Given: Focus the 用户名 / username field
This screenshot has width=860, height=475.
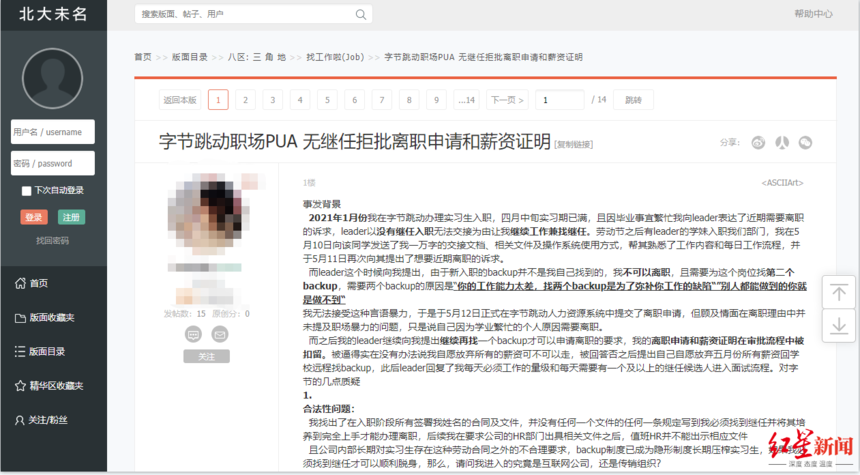Looking at the screenshot, I should tap(53, 132).
